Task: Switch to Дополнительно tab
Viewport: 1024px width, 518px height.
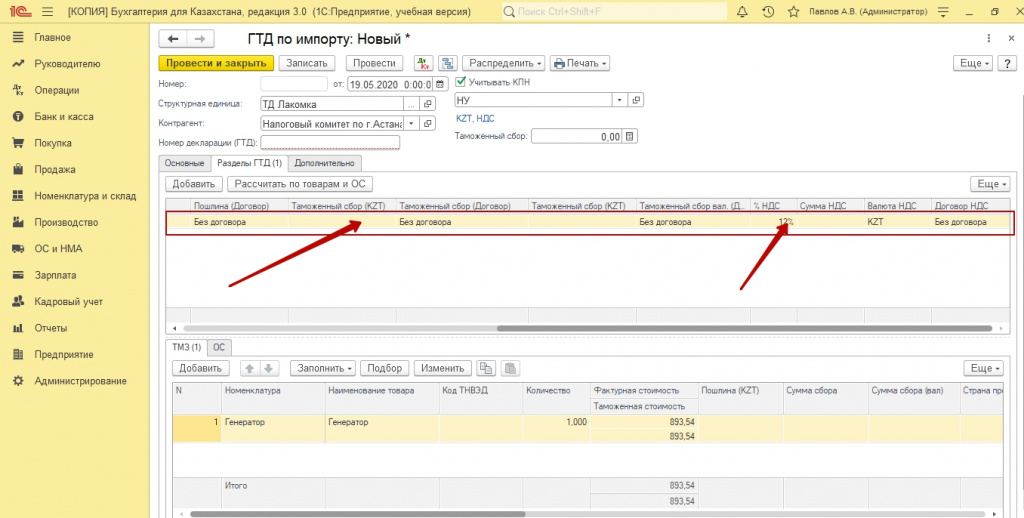Action: pos(324,163)
